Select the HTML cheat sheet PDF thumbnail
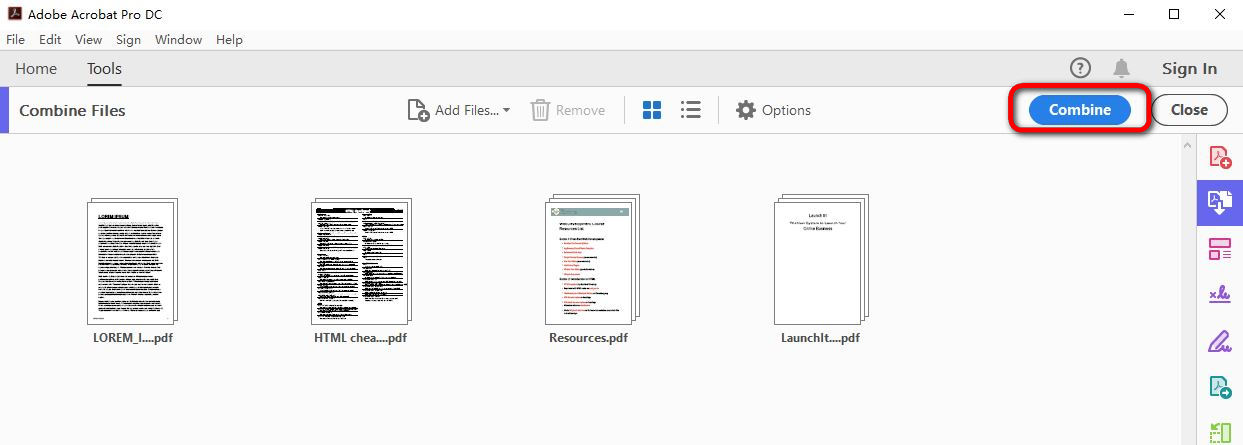The image size is (1243, 445). click(360, 260)
